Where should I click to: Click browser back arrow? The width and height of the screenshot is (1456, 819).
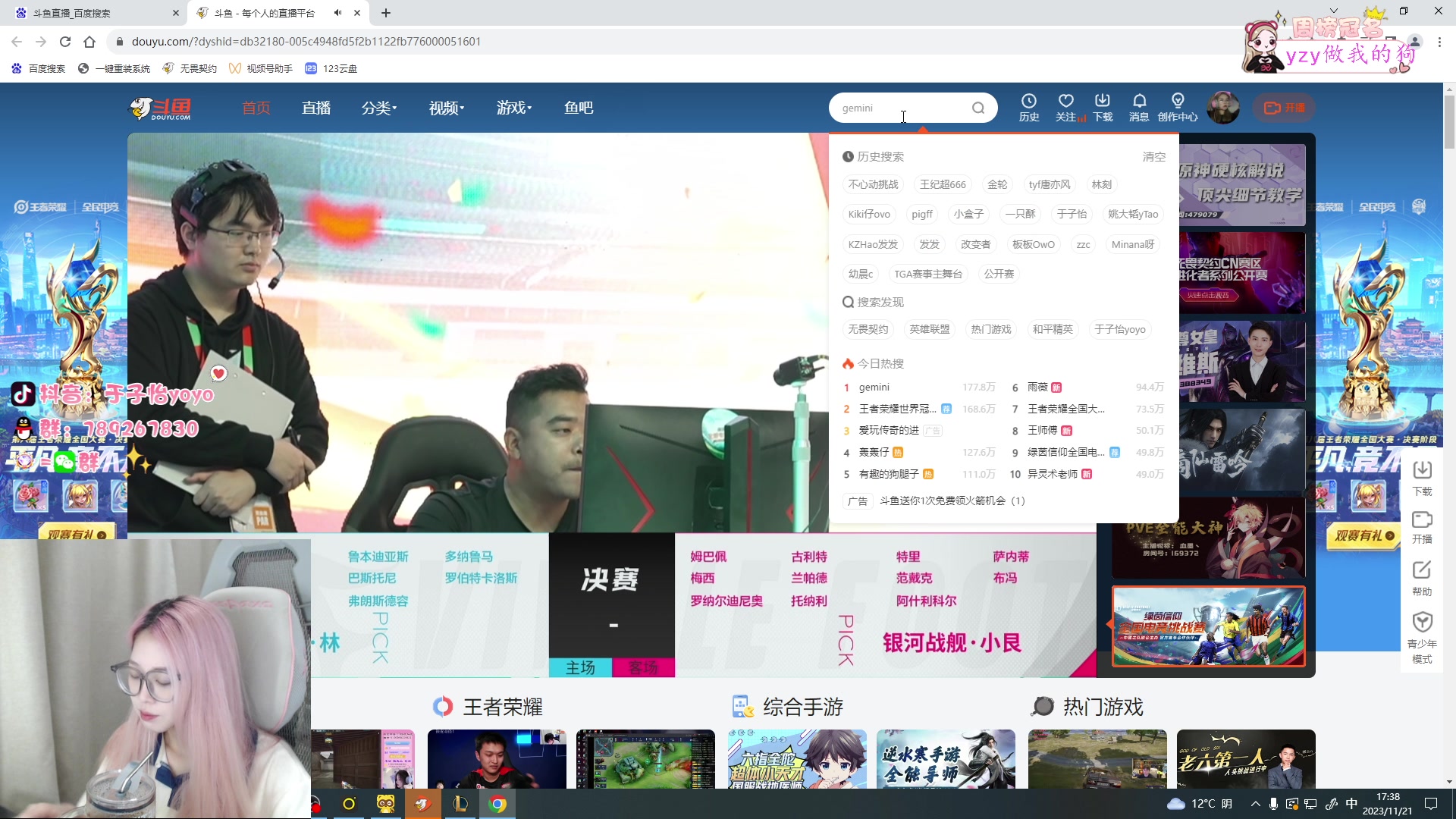point(17,42)
